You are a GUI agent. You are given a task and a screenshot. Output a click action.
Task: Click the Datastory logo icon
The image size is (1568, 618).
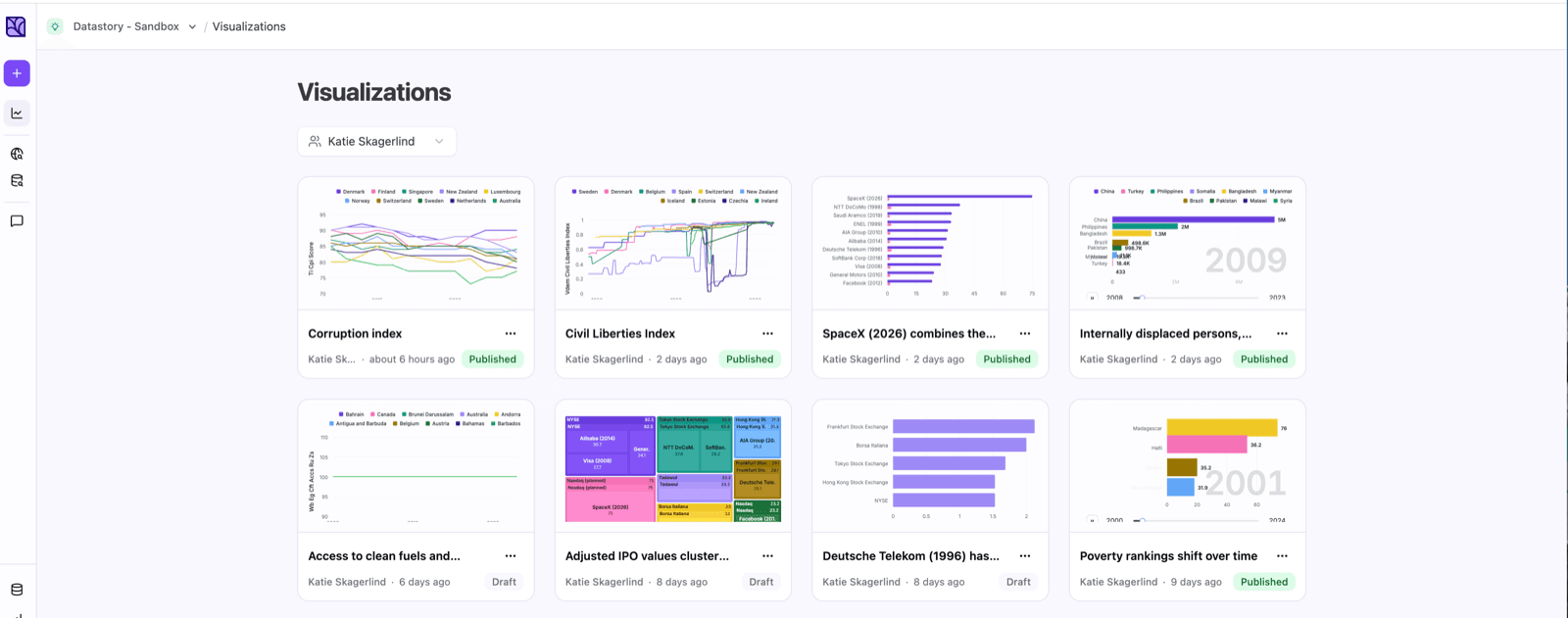(16, 26)
